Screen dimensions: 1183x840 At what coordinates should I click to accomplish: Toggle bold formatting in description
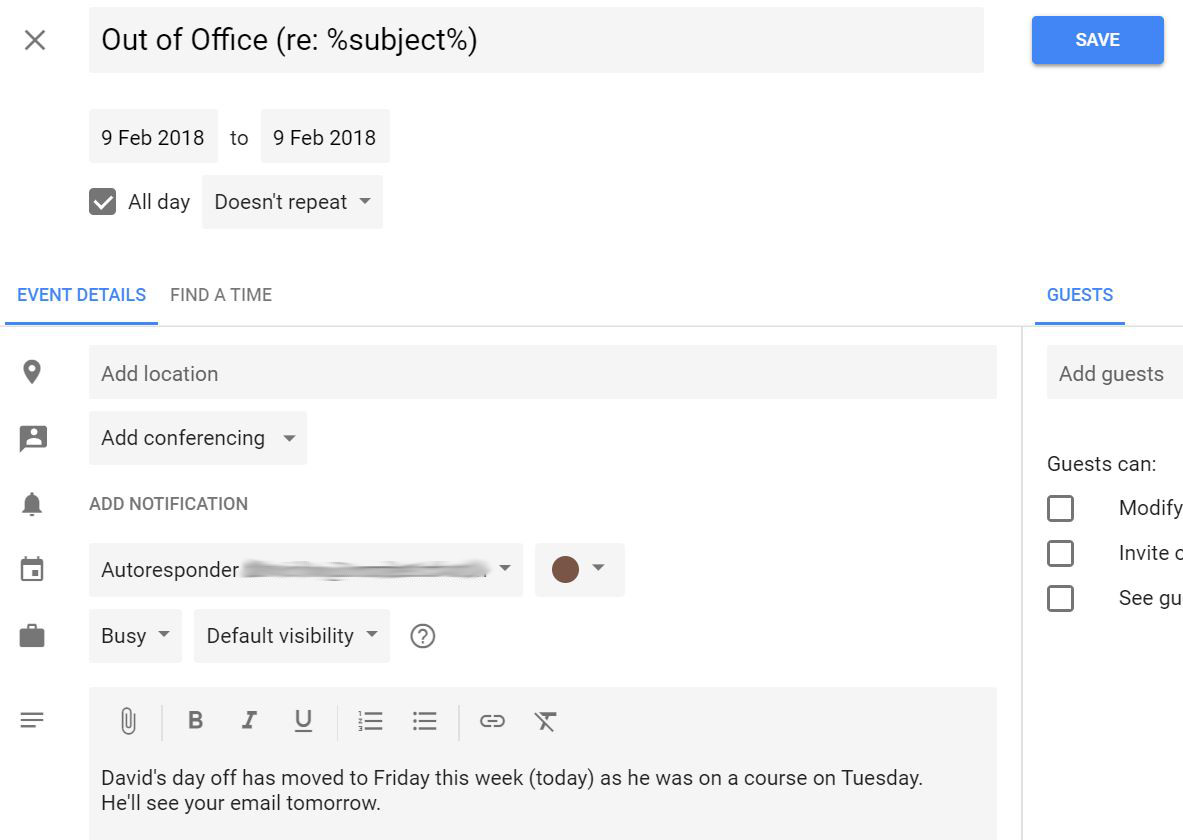[x=195, y=721]
